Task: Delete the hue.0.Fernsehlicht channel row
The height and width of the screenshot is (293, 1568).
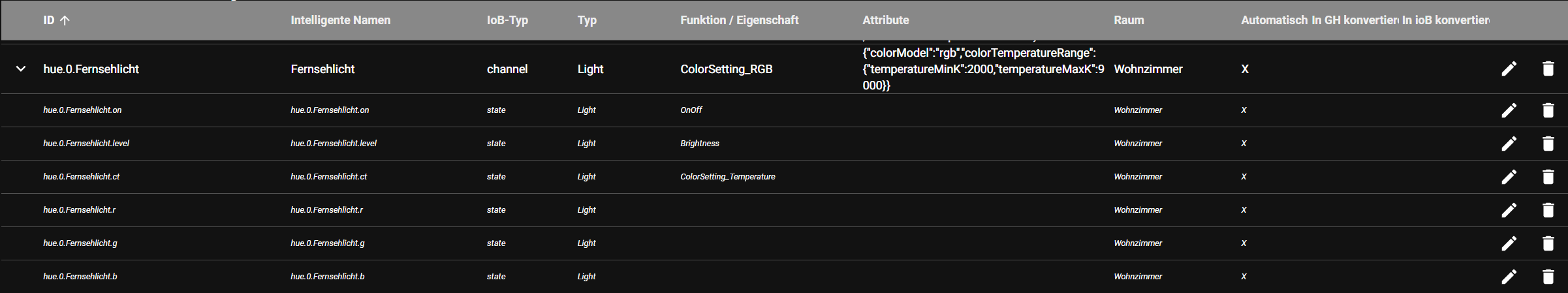Action: point(1548,69)
